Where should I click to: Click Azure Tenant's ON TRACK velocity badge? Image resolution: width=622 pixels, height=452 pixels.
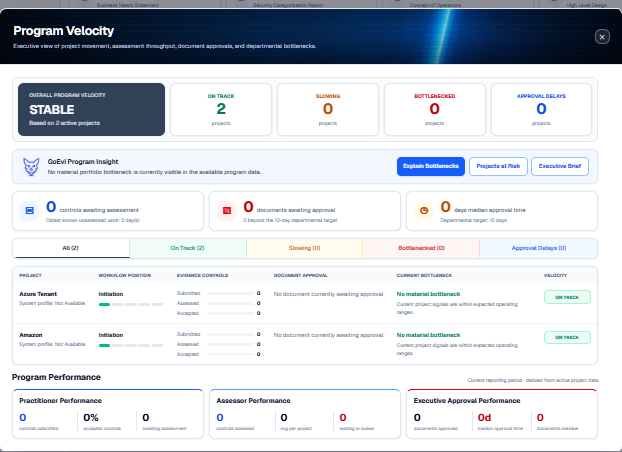coord(567,297)
